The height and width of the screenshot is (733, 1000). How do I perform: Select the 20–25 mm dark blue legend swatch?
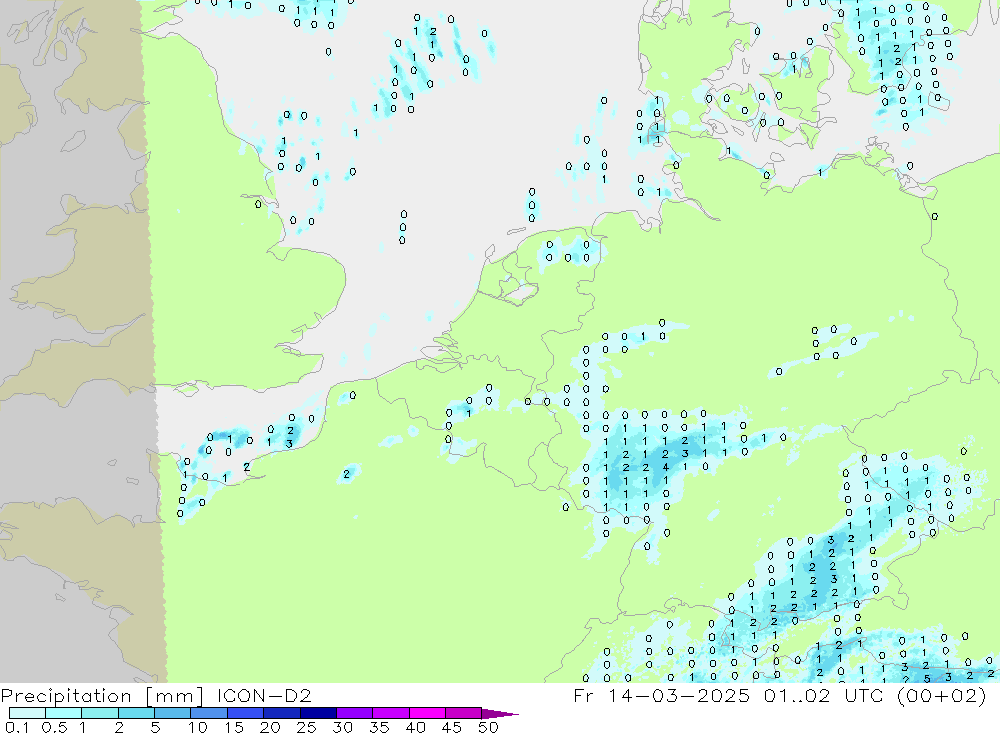(x=281, y=713)
